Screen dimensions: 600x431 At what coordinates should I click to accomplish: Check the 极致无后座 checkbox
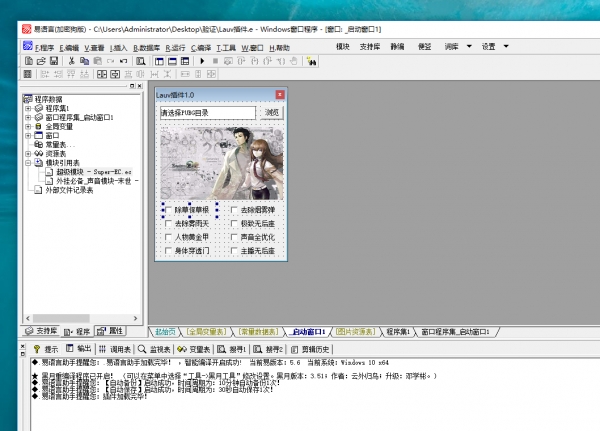click(234, 223)
